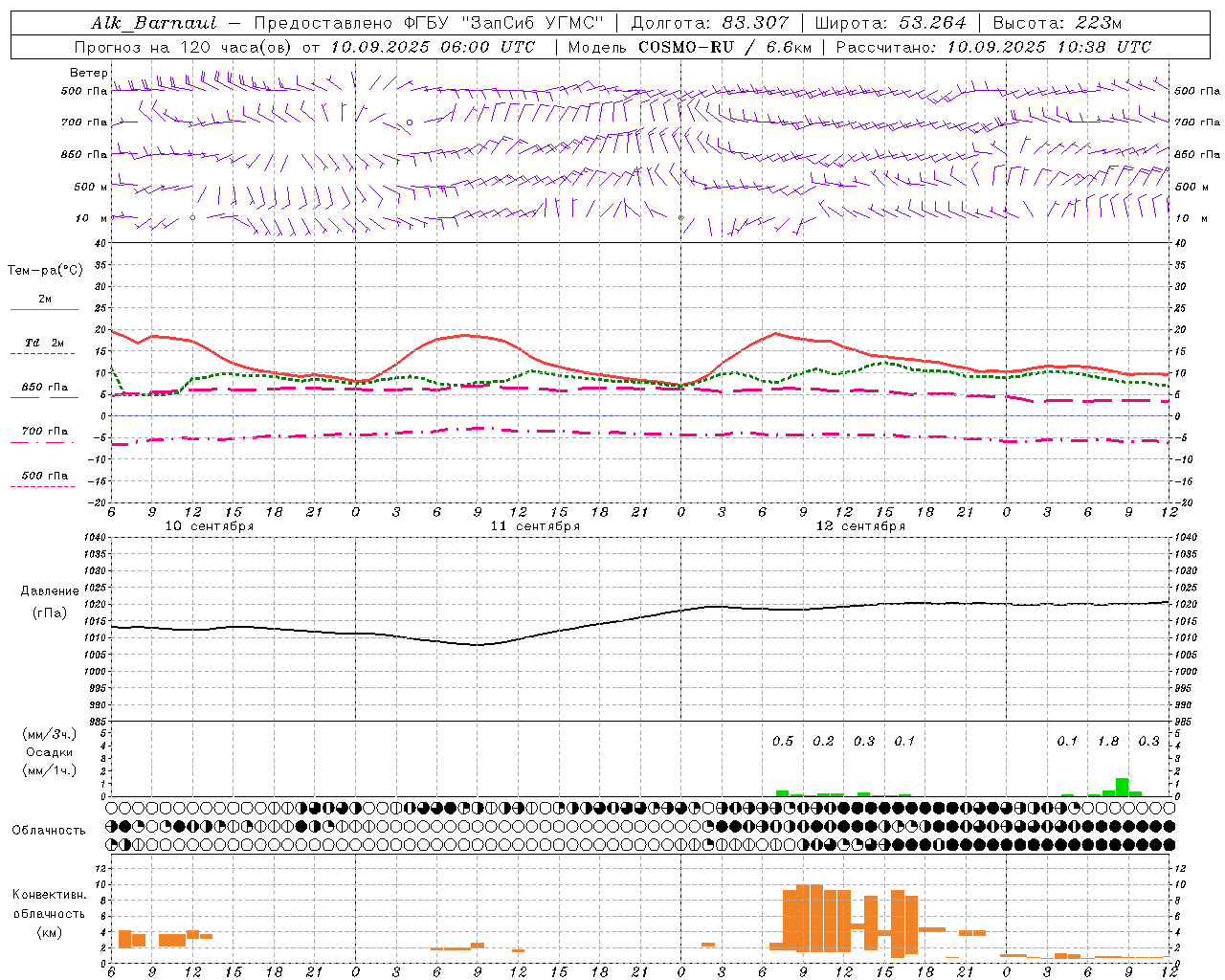The width and height of the screenshot is (1225, 980).
Task: Select the Td 2м dew point legend
Action: 44,347
